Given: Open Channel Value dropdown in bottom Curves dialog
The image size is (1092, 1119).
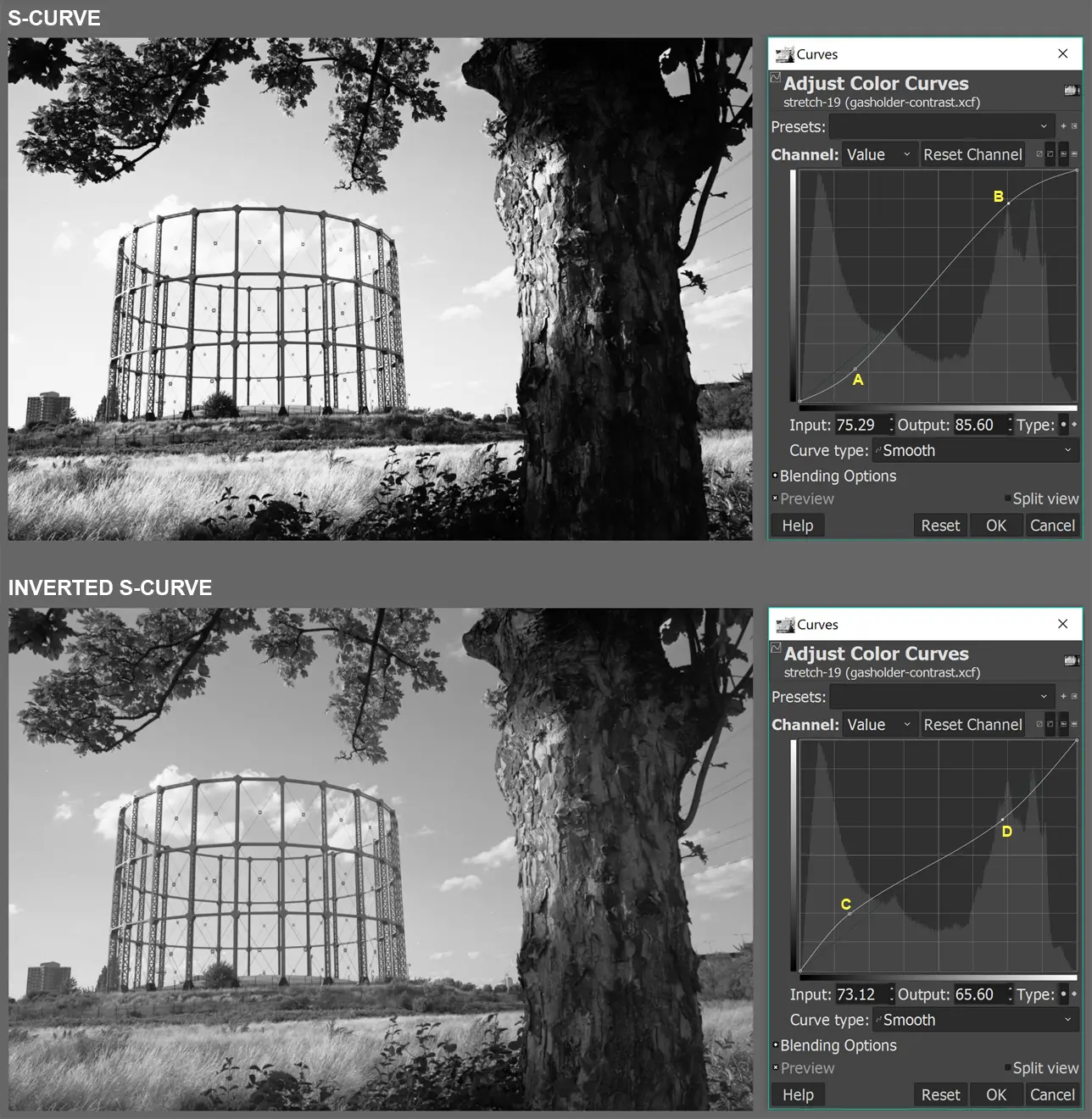Looking at the screenshot, I should pyautogui.click(x=879, y=724).
